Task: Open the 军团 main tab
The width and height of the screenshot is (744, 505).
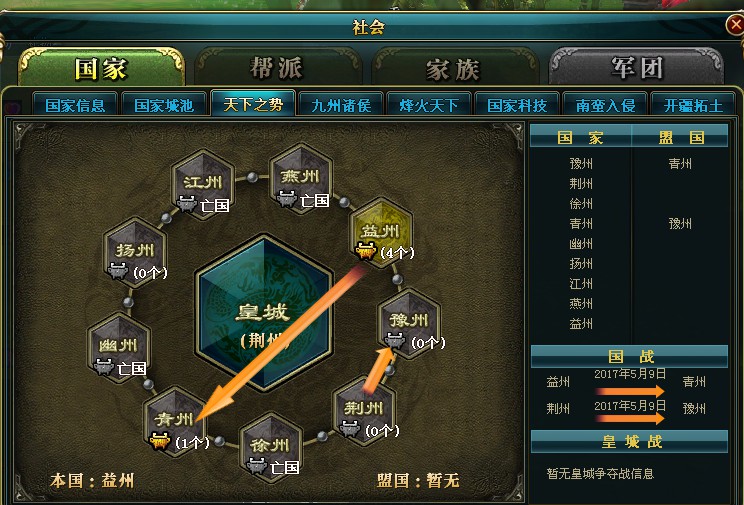Action: pyautogui.click(x=636, y=67)
